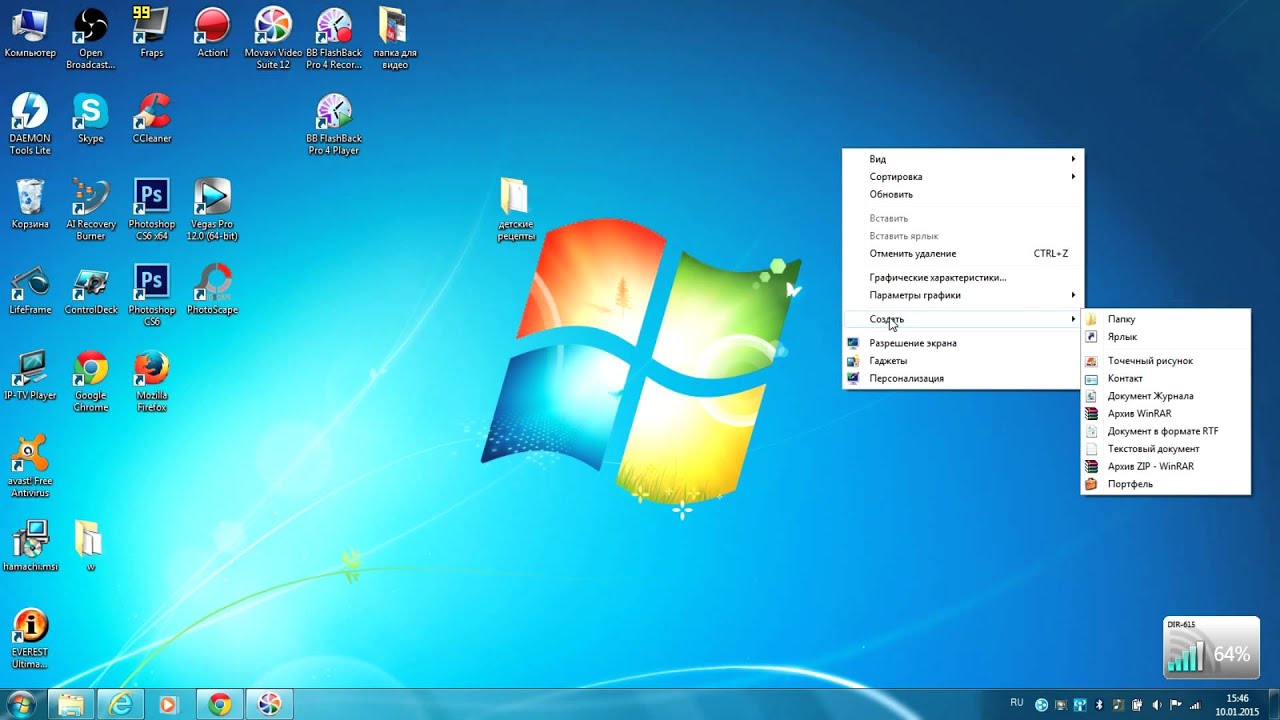Create a new Архив WinRAR
The image size is (1280, 720).
tap(1166, 414)
